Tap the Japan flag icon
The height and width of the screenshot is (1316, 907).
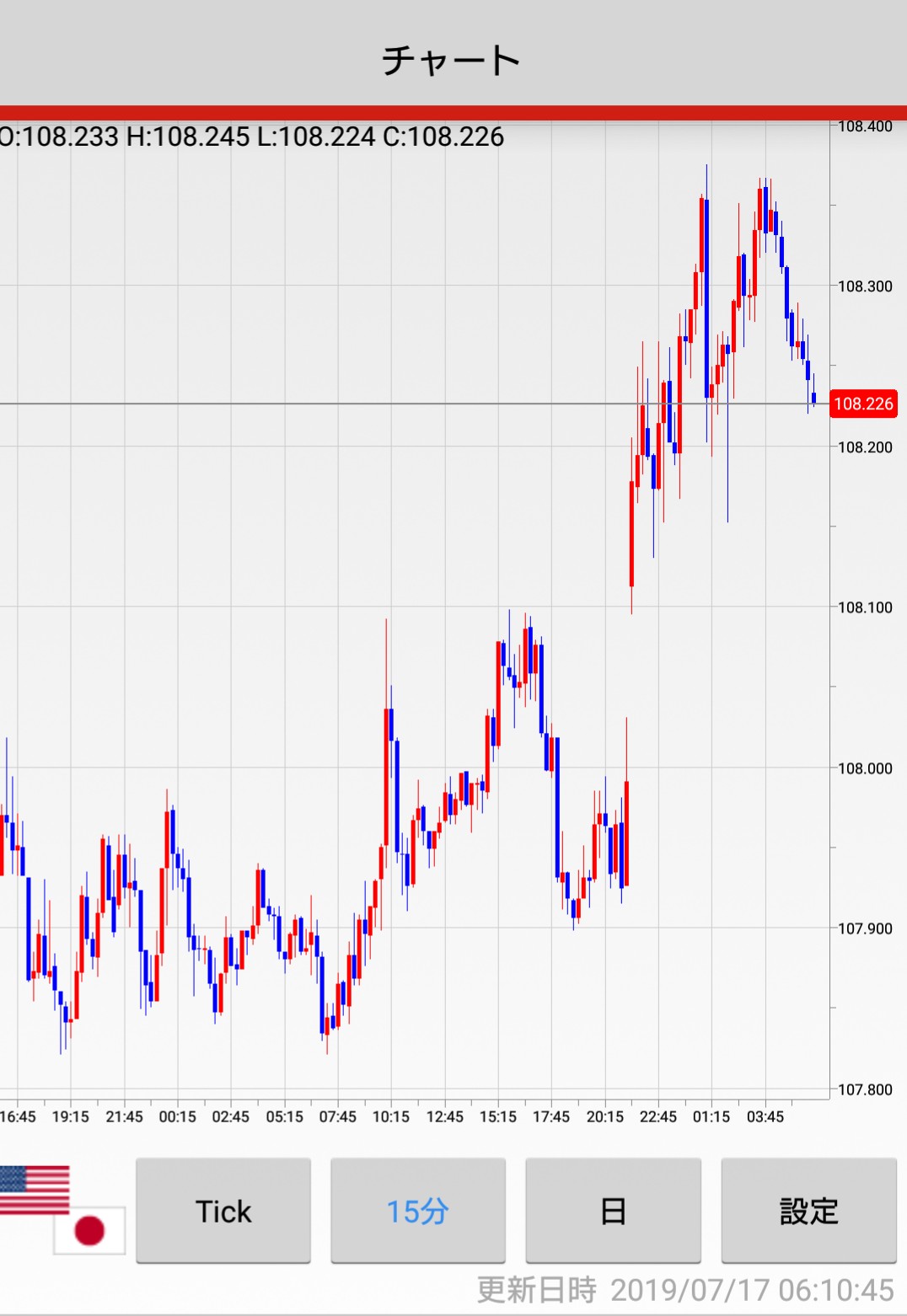coord(89,1230)
